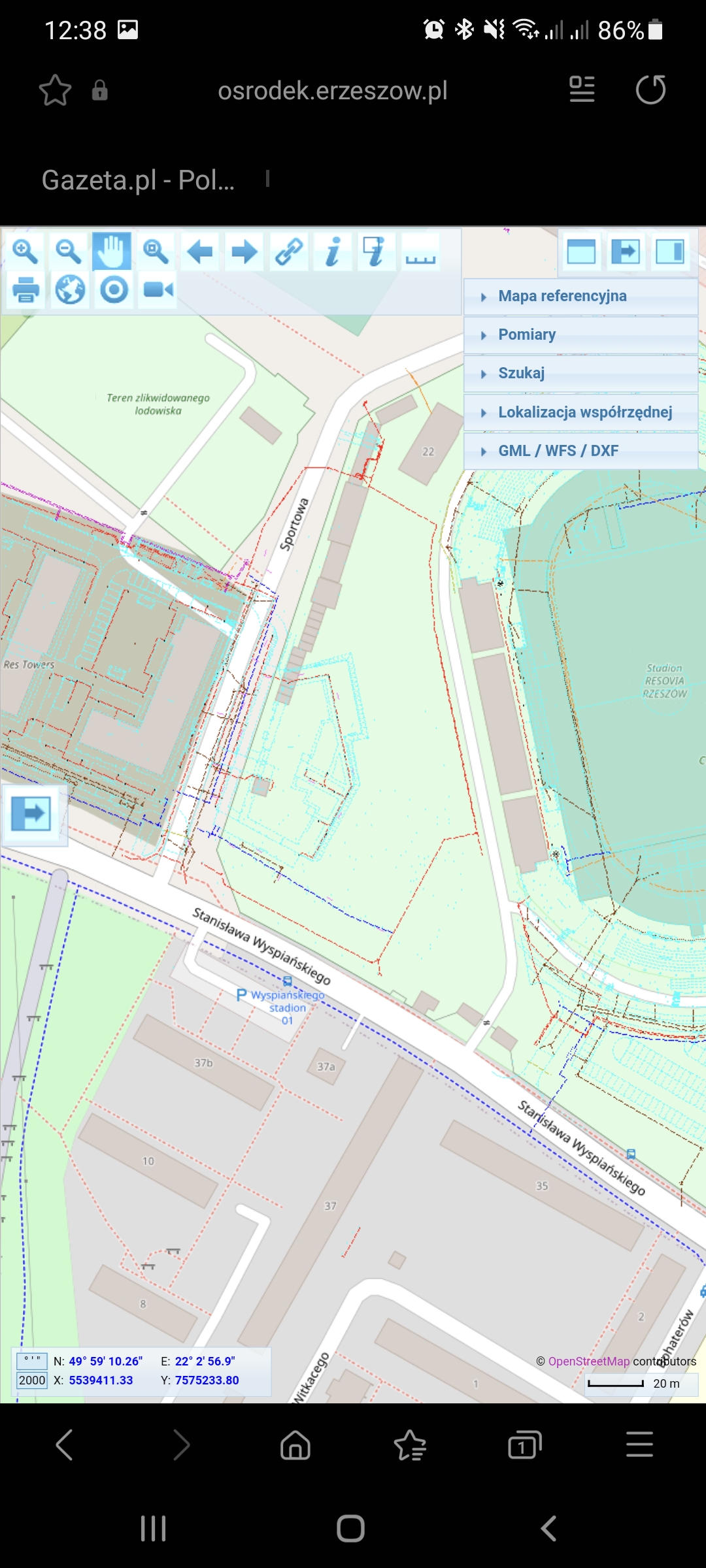Expand the Lokalizacja współrzędnej section
706x1568 pixels.
tap(585, 412)
